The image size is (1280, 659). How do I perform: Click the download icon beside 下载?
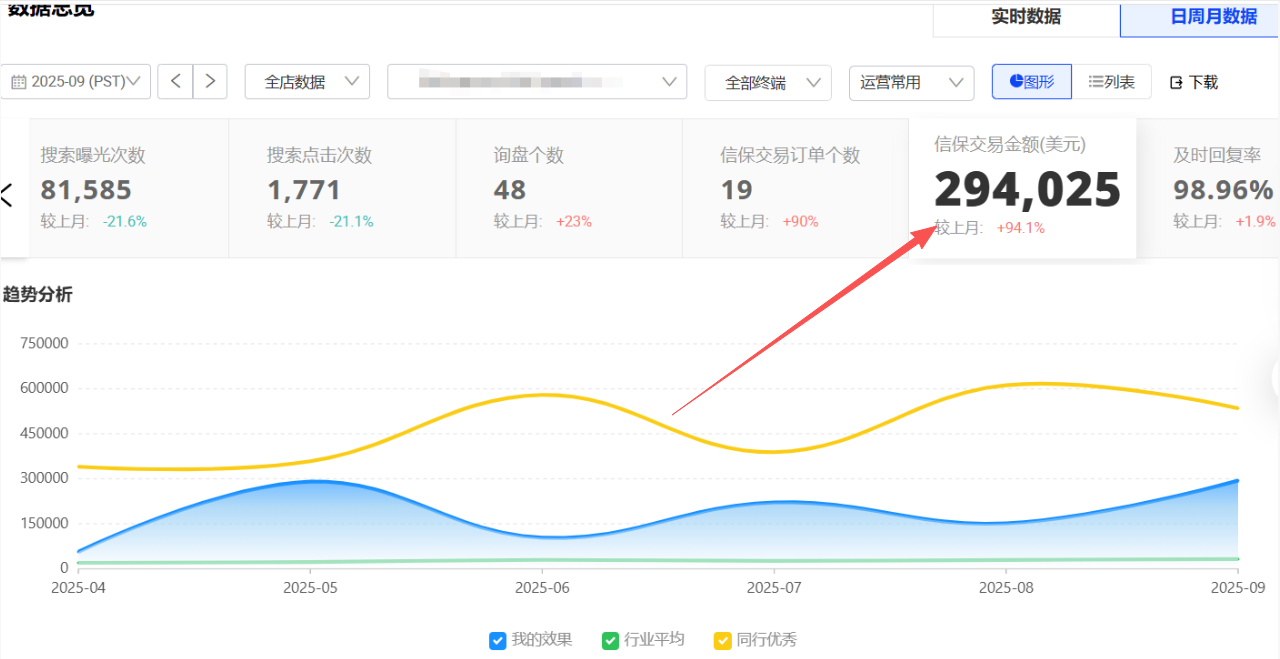[1176, 83]
